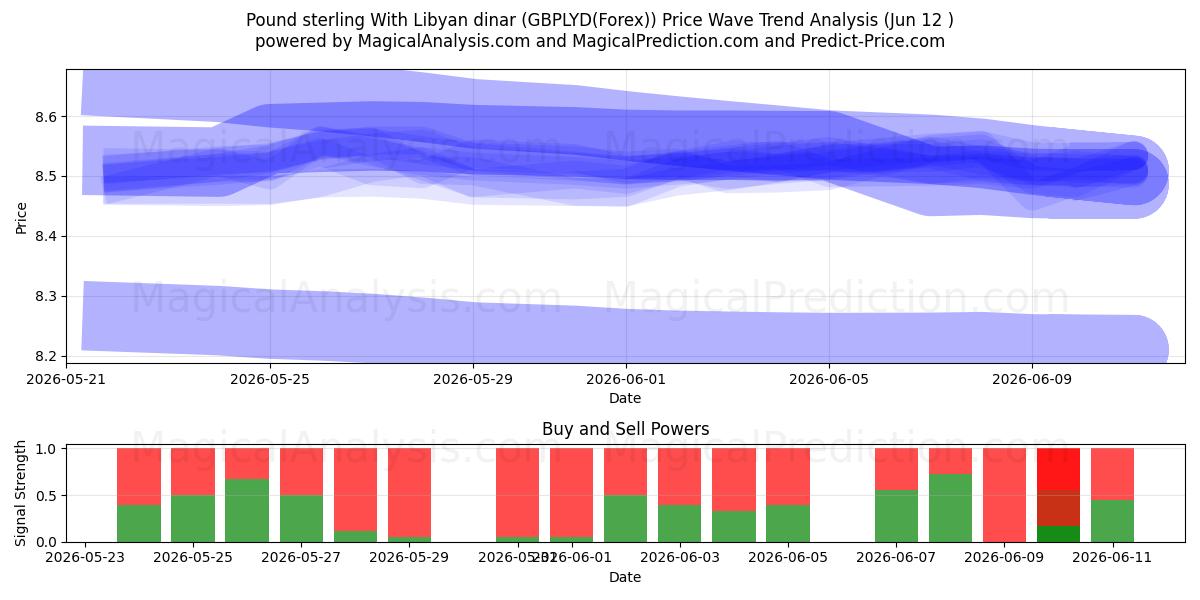Click the 'powered by MagicalAnalysis.com' subtitle line
The width and height of the screenshot is (1200, 600).
[x=600, y=41]
